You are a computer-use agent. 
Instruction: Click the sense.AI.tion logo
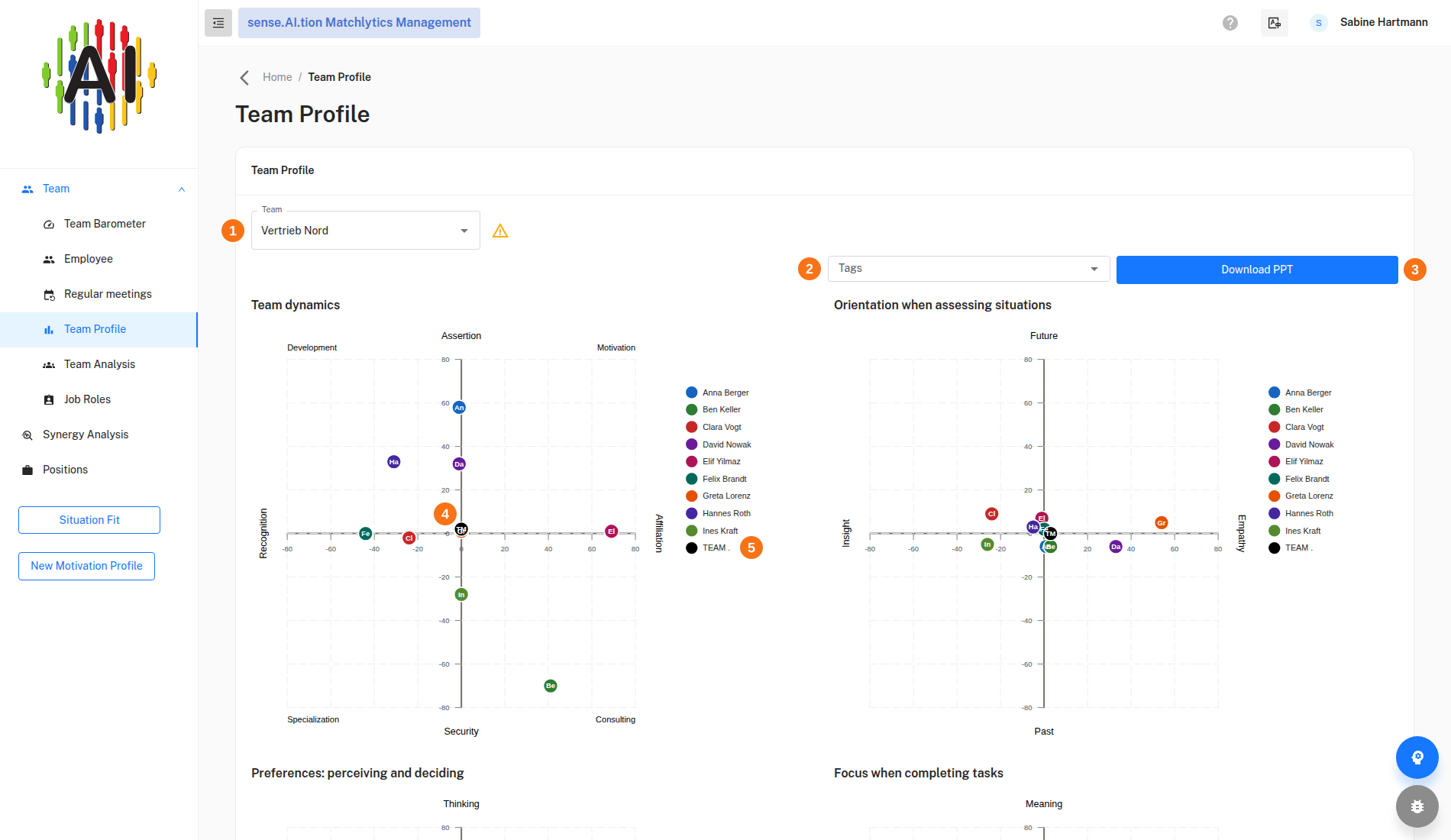[99, 76]
